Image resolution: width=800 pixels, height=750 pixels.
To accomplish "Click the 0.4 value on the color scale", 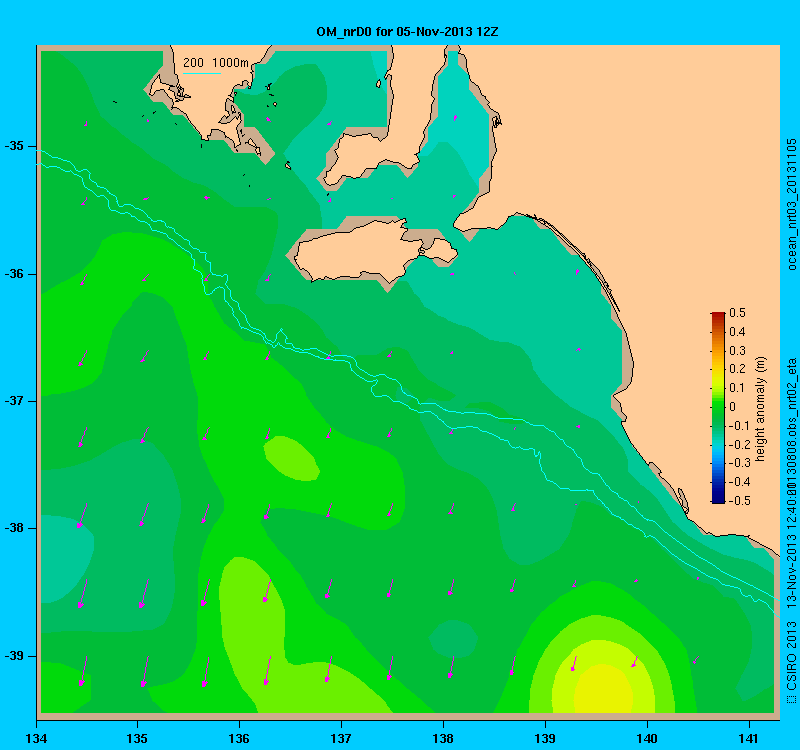I will [737, 332].
